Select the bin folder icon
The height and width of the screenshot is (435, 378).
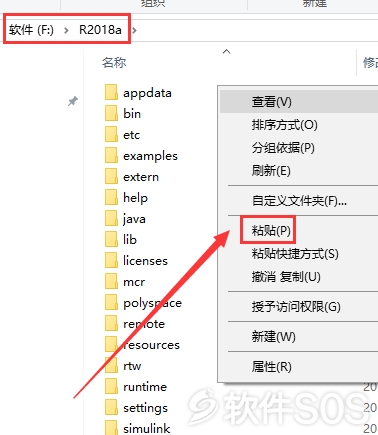pos(111,113)
